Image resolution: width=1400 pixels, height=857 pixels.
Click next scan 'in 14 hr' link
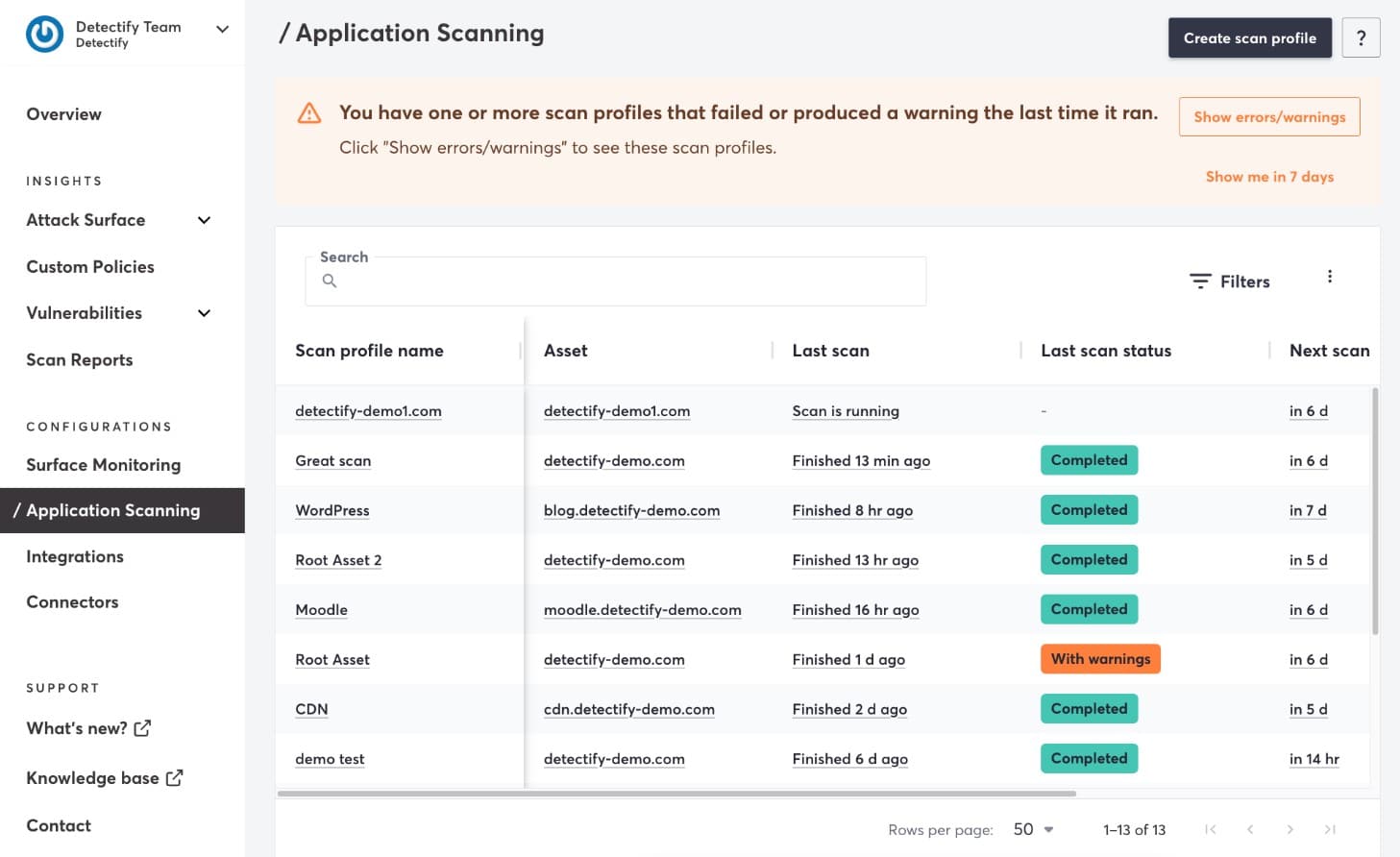pyautogui.click(x=1314, y=759)
